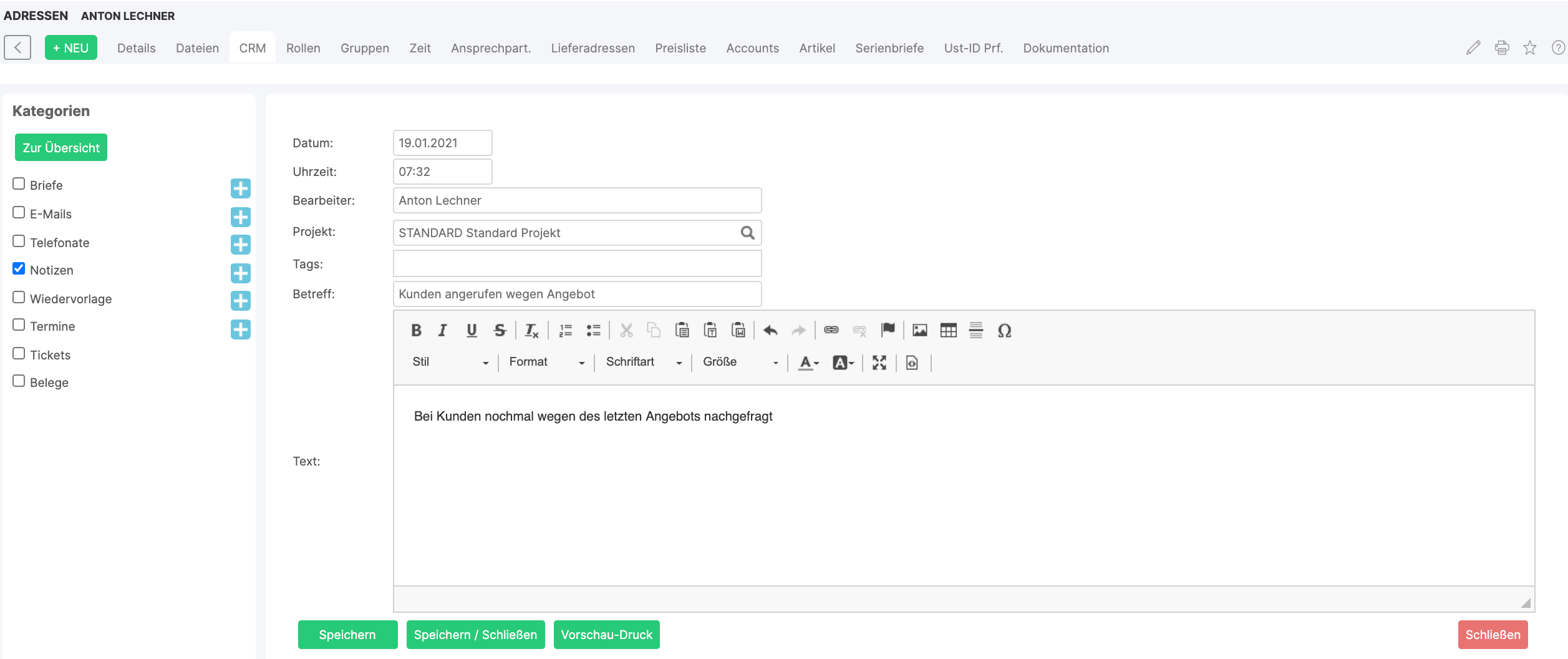Insert a numbered list
Screen dimensions: 1568x659
coord(566,331)
